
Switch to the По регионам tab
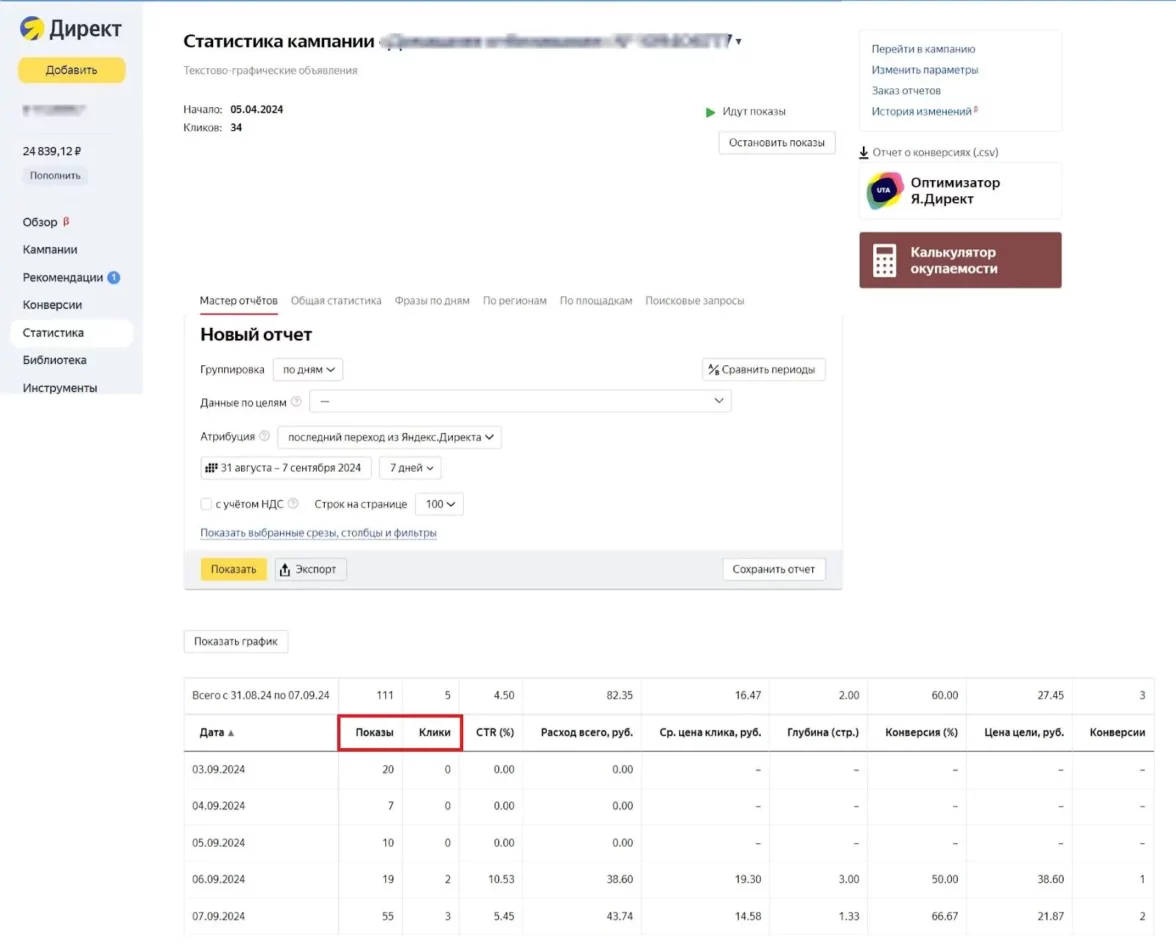point(514,301)
